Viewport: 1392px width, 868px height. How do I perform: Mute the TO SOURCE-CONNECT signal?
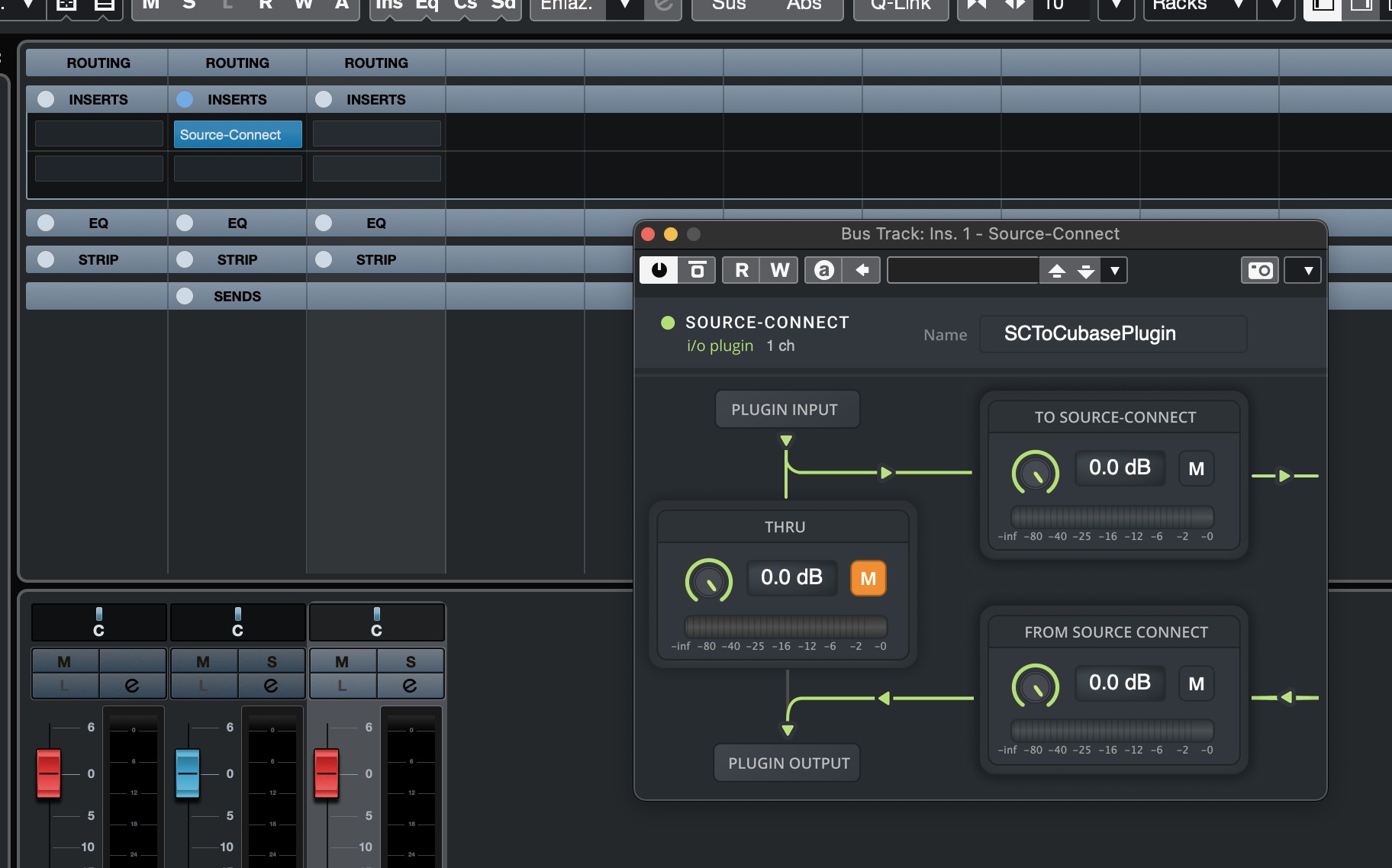click(1196, 468)
